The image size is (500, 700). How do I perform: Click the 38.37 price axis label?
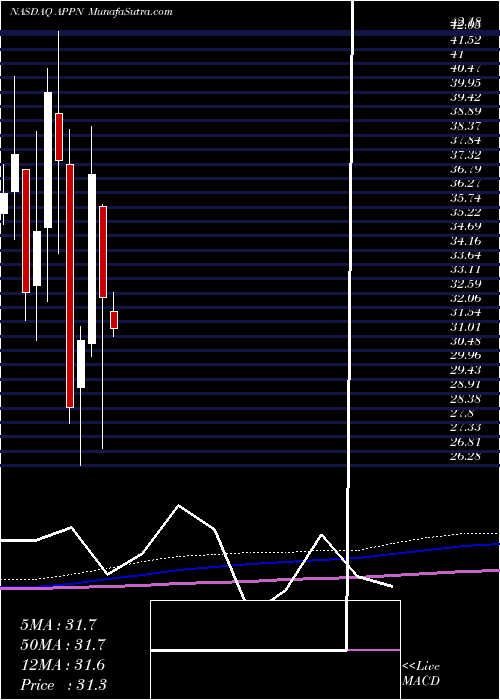[467, 126]
